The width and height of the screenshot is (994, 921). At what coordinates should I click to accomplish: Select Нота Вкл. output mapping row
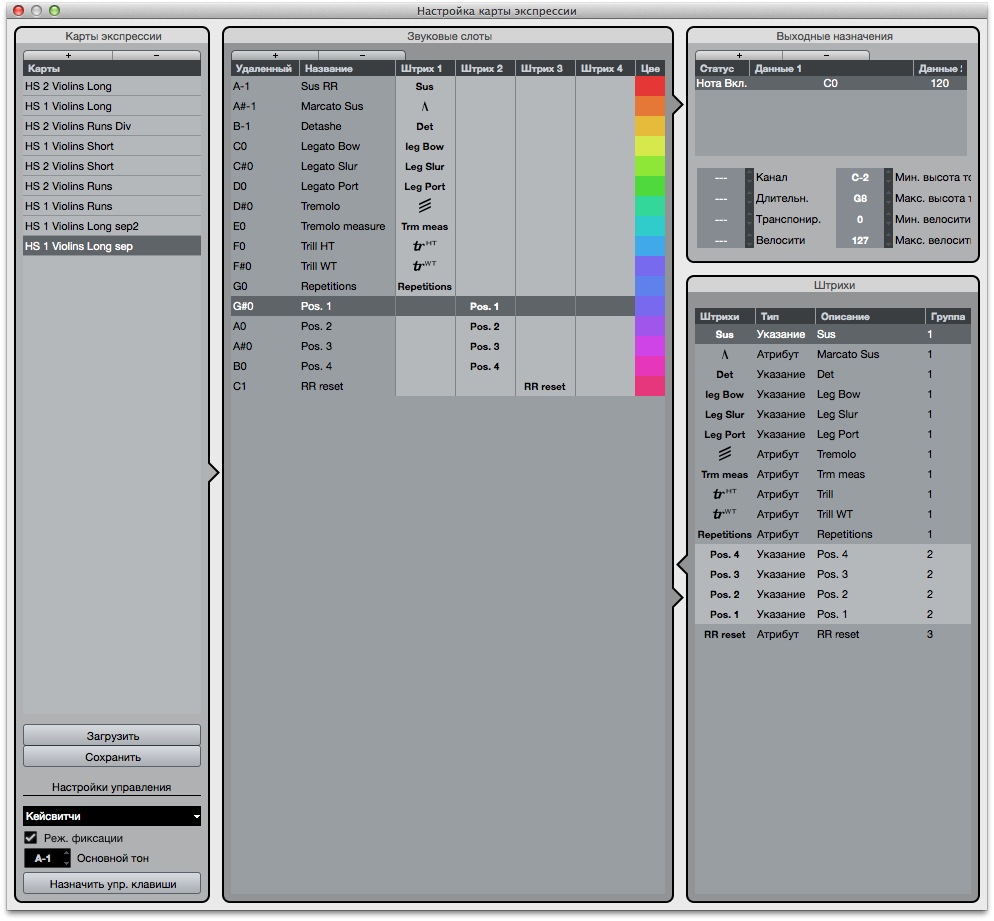[x=831, y=83]
